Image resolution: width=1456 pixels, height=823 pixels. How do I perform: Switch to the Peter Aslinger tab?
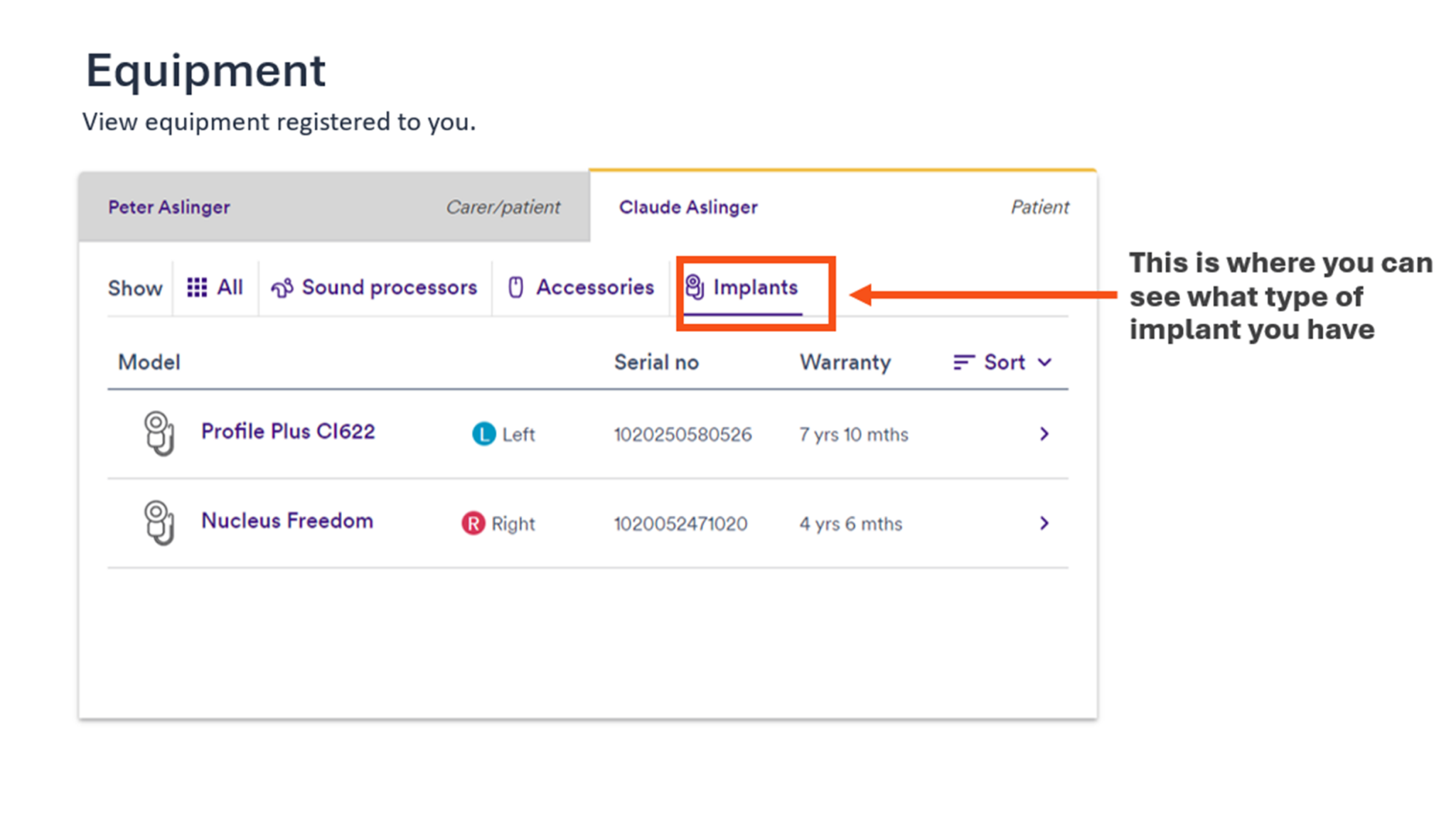(169, 207)
